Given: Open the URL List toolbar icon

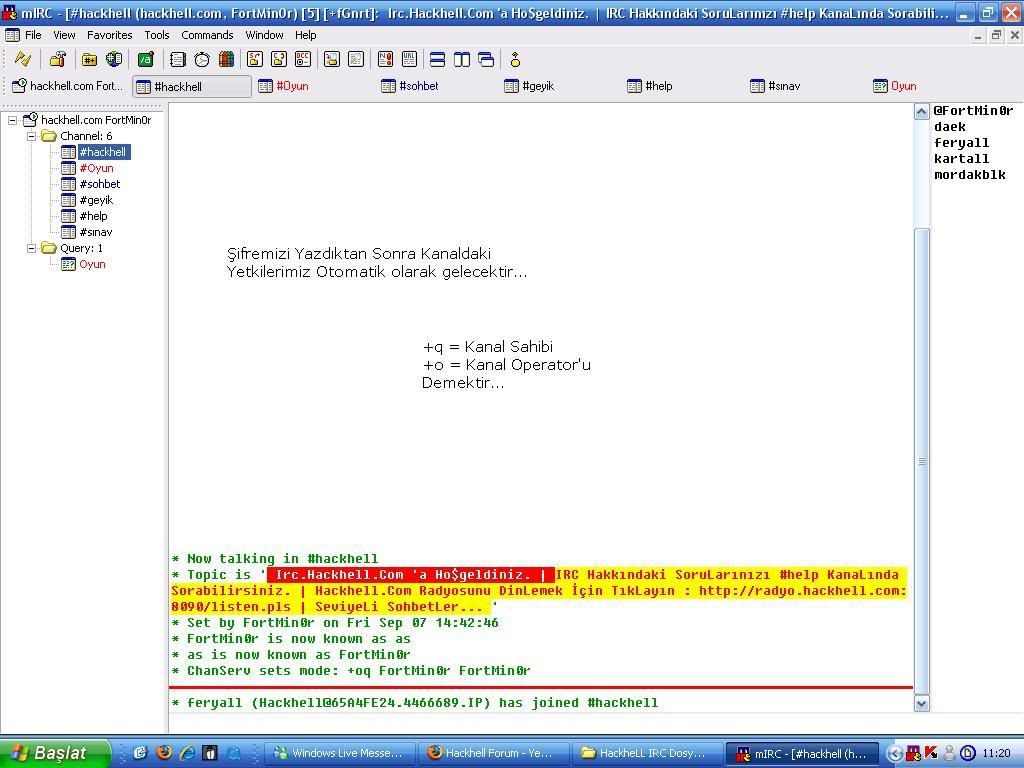Looking at the screenshot, I should pos(409,60).
